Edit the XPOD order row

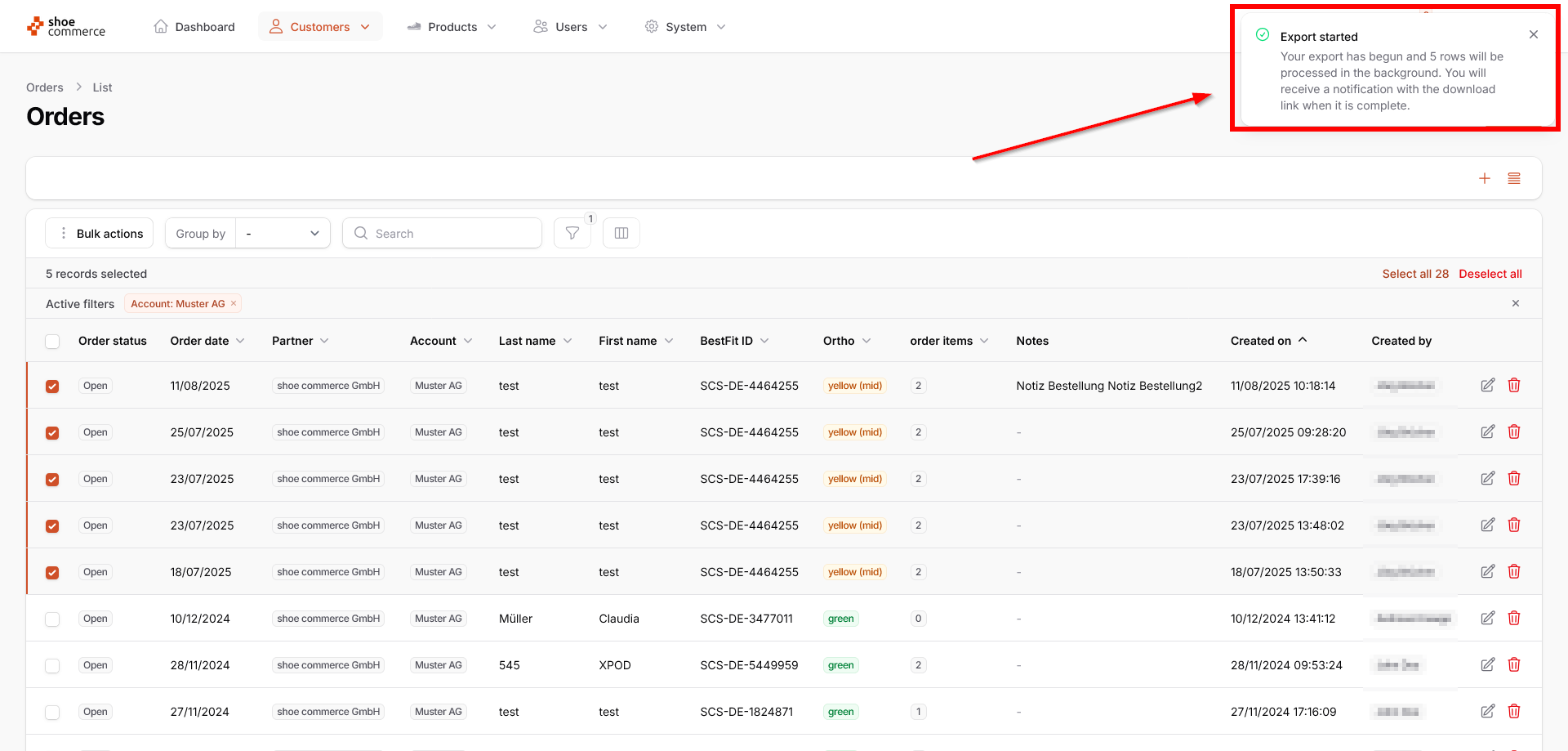pyautogui.click(x=1487, y=664)
